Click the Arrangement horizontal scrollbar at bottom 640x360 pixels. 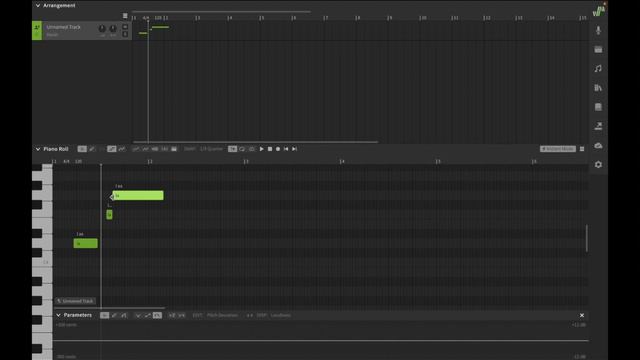tap(256, 142)
